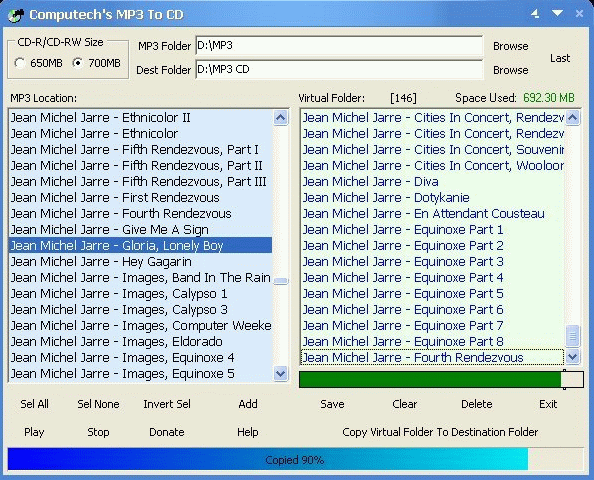
Task: Save the virtual folder list
Action: [332, 404]
